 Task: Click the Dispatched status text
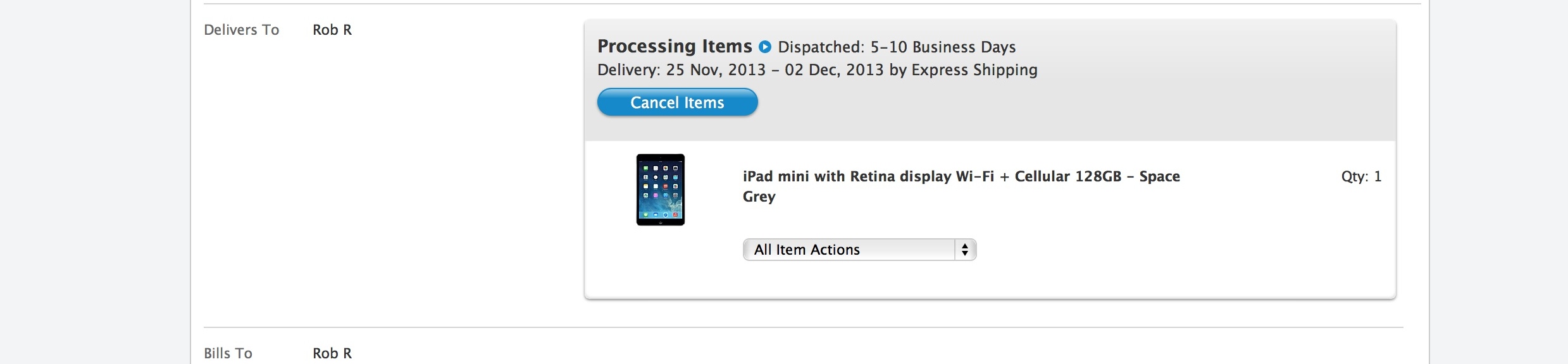coord(820,47)
